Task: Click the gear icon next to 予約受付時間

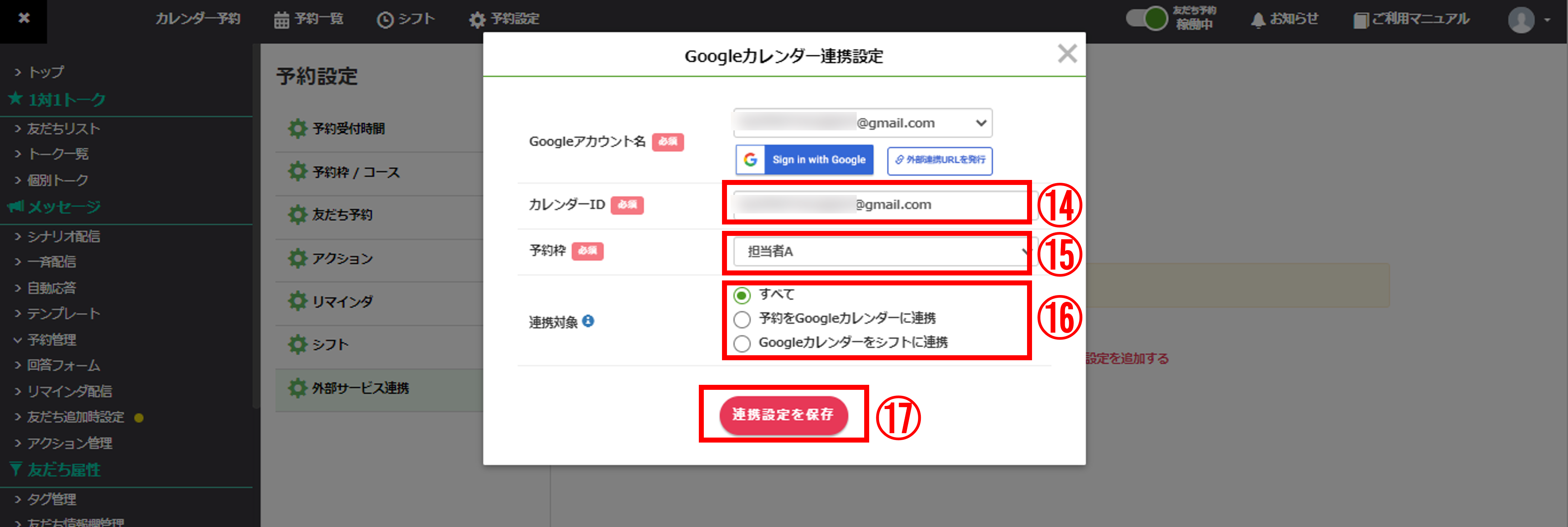Action: point(297,128)
